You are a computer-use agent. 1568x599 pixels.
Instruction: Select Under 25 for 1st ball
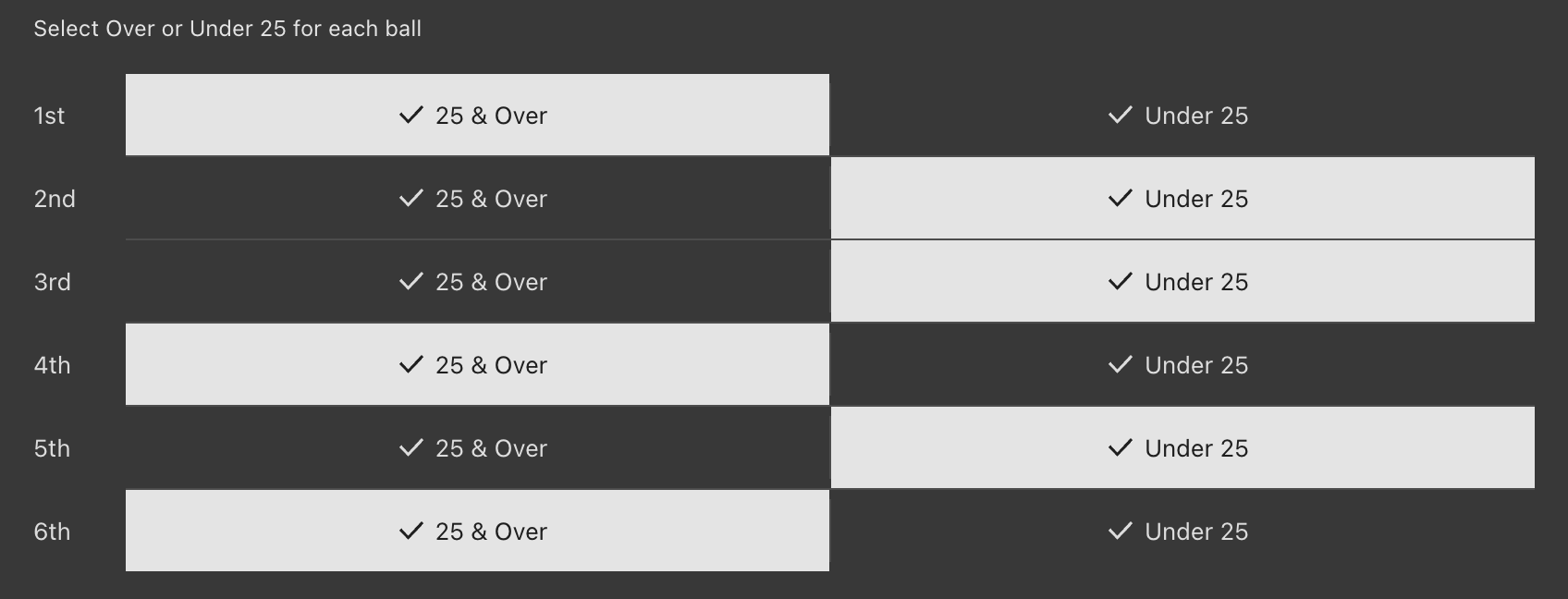tap(1182, 116)
